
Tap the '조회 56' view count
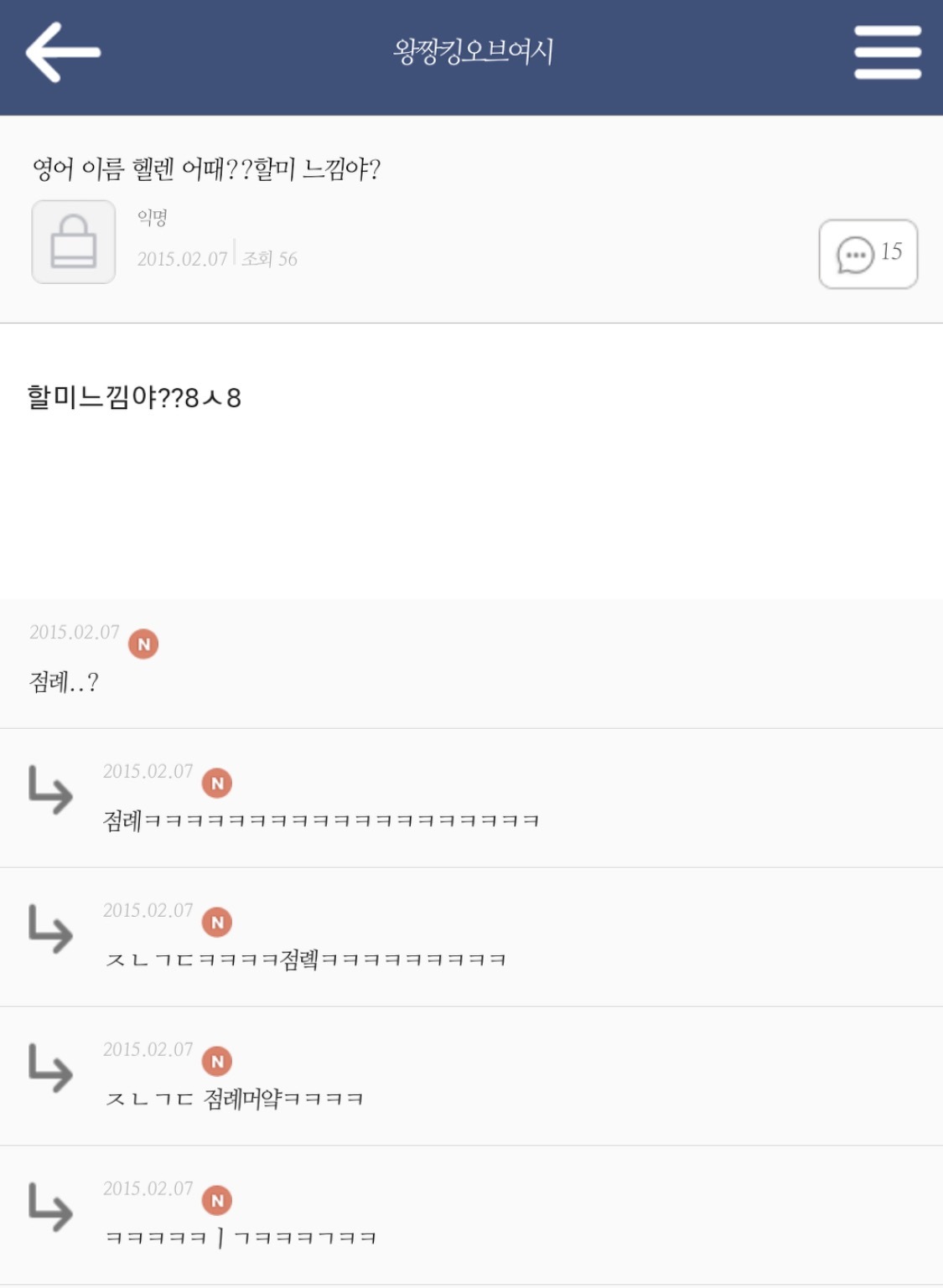[x=269, y=259]
